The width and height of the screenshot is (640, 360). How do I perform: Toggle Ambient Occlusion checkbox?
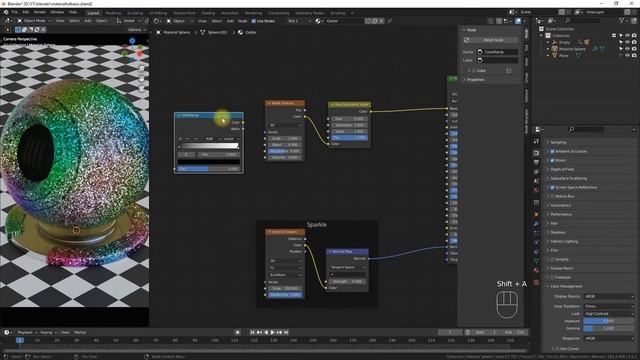pos(552,151)
